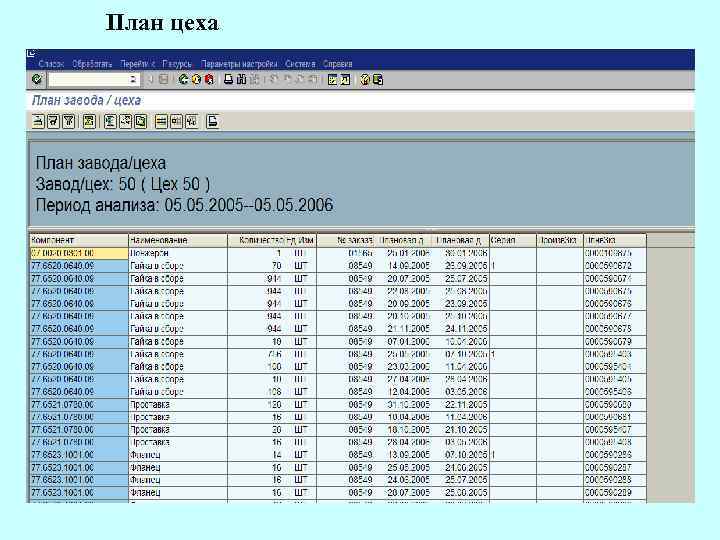Click quantity cell with value 70
The height and width of the screenshot is (540, 720).
tap(256, 266)
